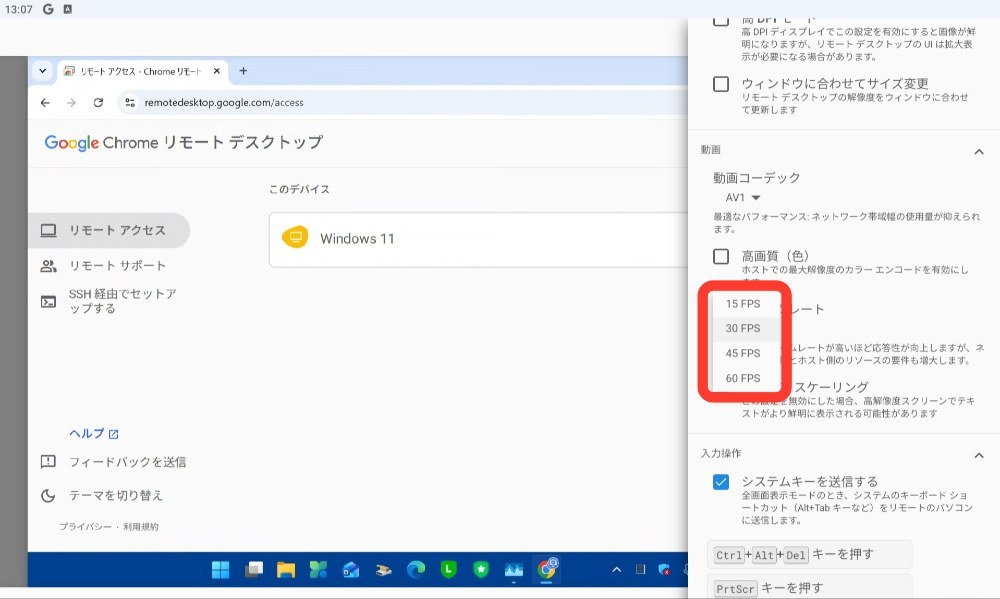Image resolution: width=1000 pixels, height=599 pixels.
Task: Click the tablet icon in system tray
Action: [640, 570]
